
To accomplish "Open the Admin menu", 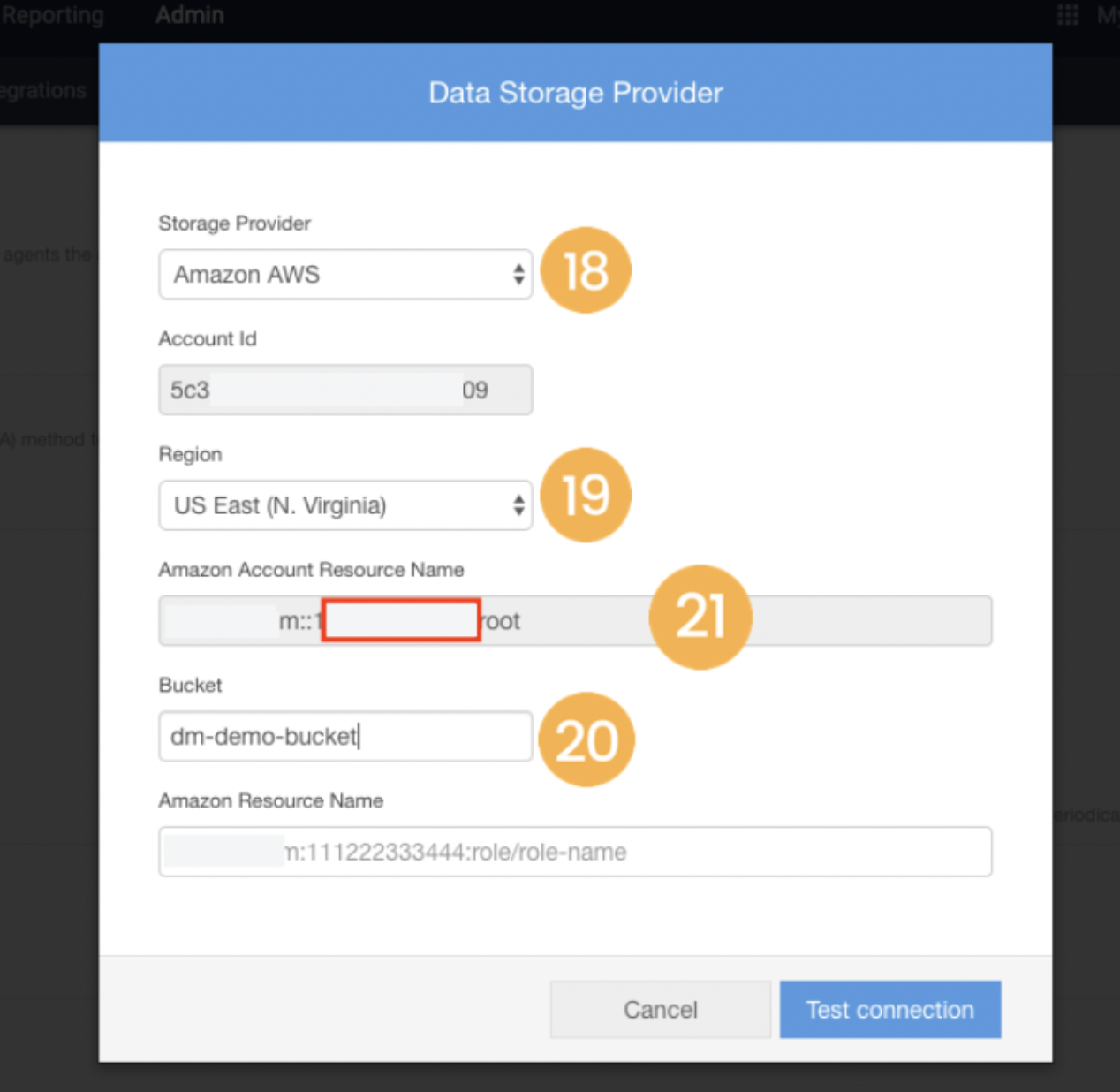I will (x=190, y=15).
